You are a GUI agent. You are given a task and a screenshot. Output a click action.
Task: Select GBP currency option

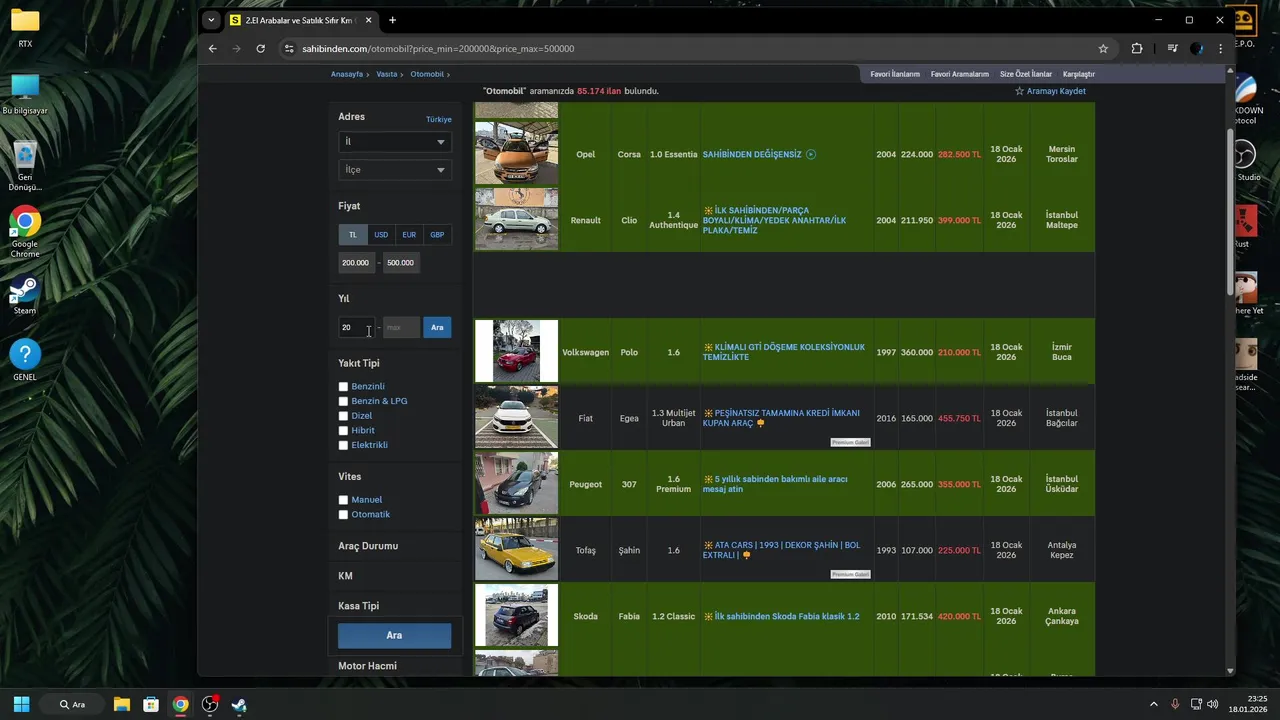pyautogui.click(x=437, y=234)
